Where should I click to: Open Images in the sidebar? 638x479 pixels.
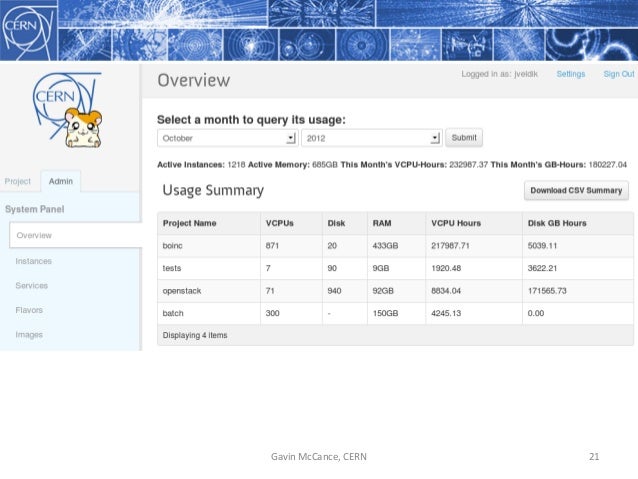(29, 335)
